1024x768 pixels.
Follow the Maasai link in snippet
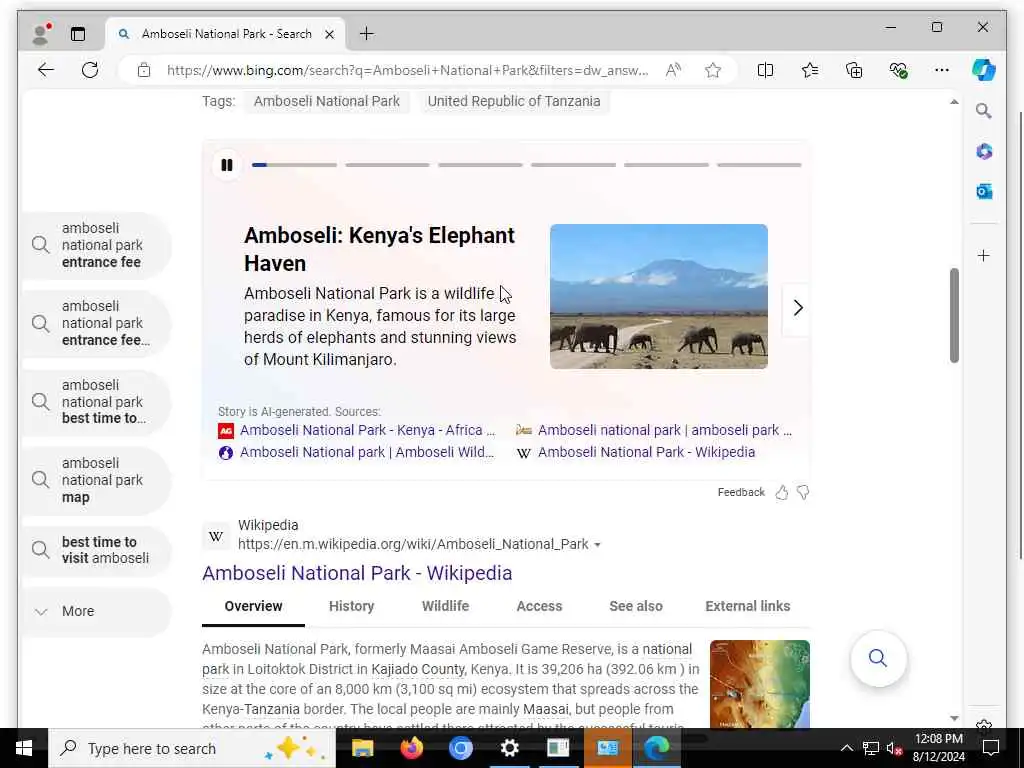(x=546, y=709)
